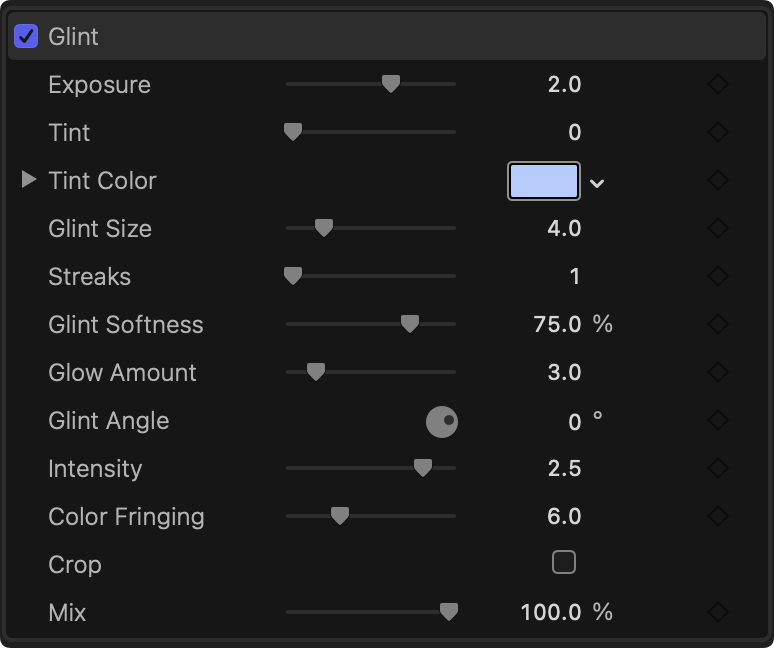Add a keyframe for Intensity
The image size is (774, 648).
(717, 469)
